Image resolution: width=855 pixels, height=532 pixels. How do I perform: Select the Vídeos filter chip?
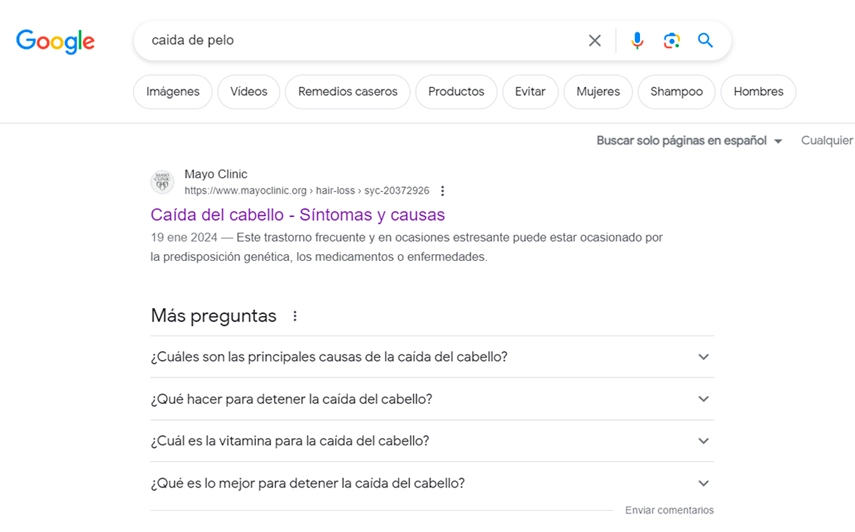click(249, 92)
